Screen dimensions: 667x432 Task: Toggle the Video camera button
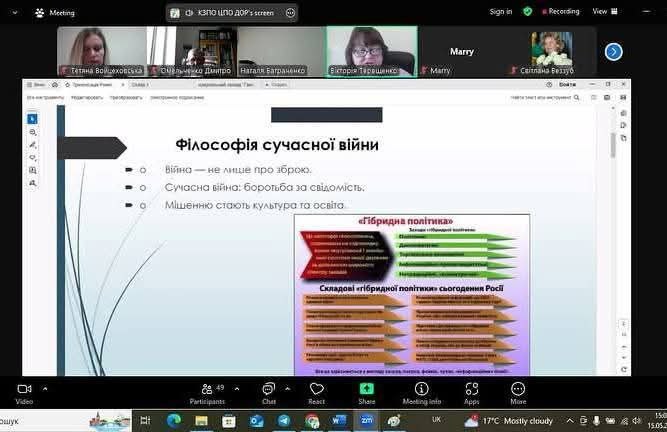[x=24, y=391]
